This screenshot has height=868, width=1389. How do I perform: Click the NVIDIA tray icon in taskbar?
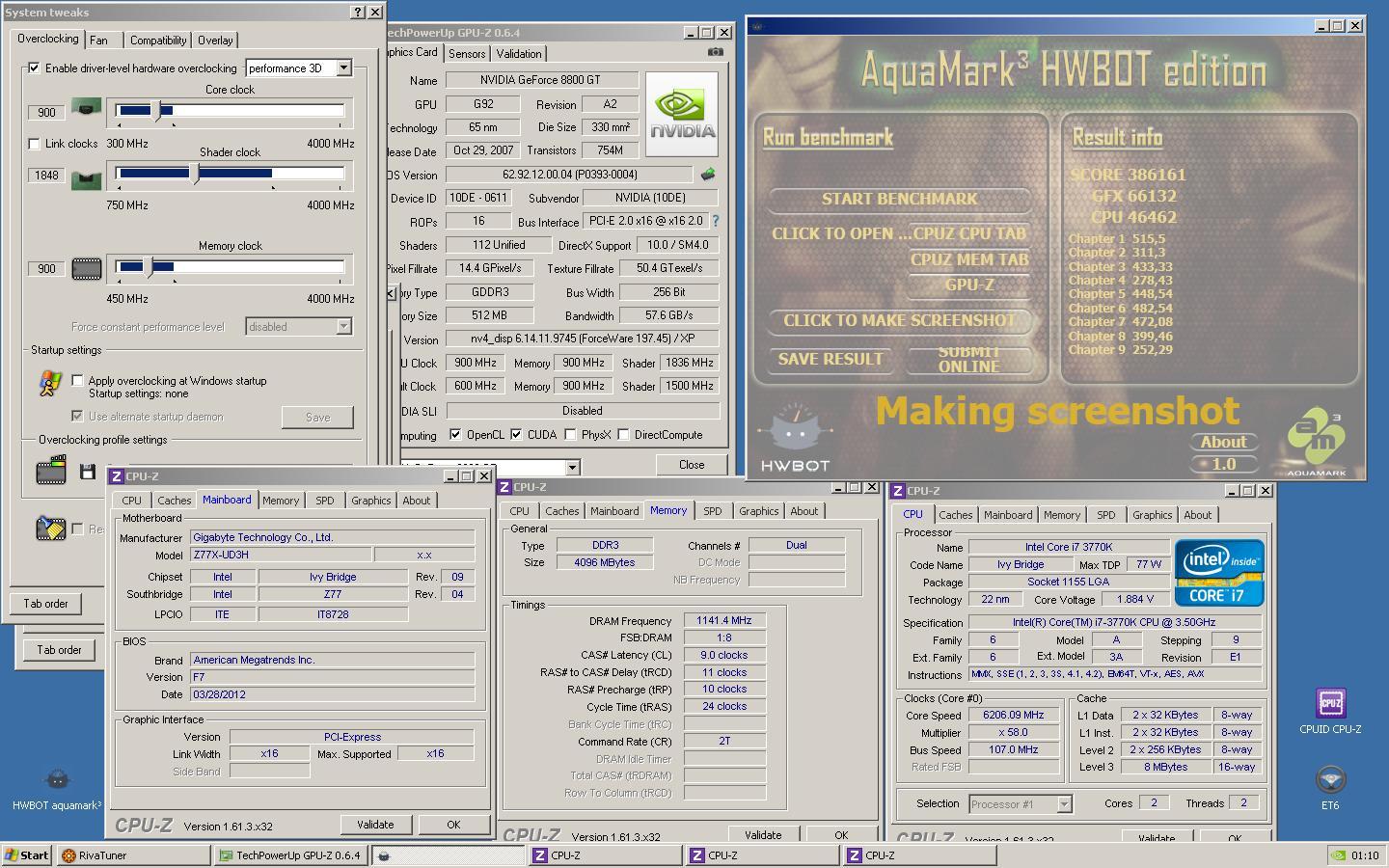(x=1338, y=855)
